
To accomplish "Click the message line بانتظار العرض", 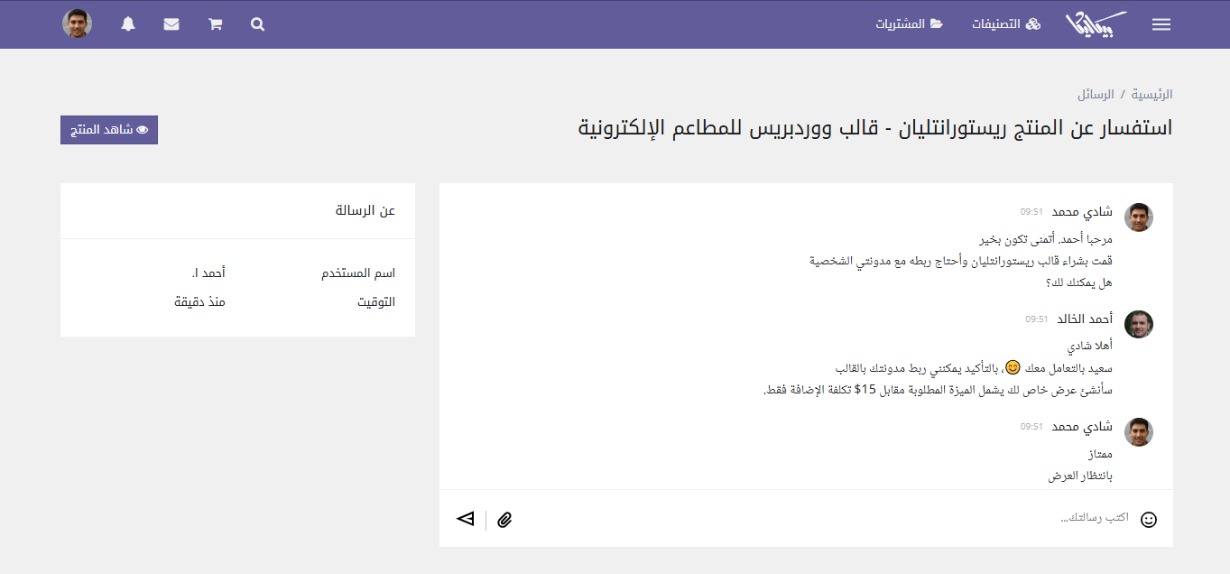I will pos(1081,476).
